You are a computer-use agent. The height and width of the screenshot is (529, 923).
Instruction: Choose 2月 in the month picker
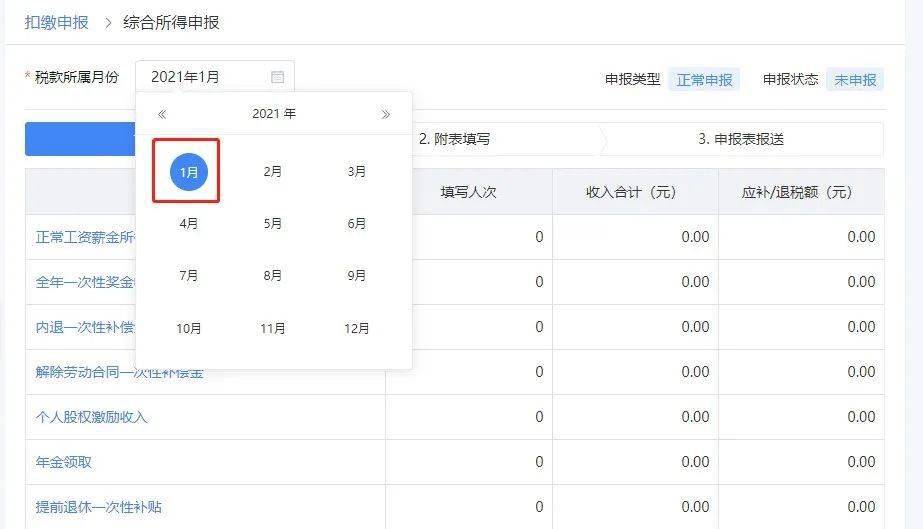273,172
